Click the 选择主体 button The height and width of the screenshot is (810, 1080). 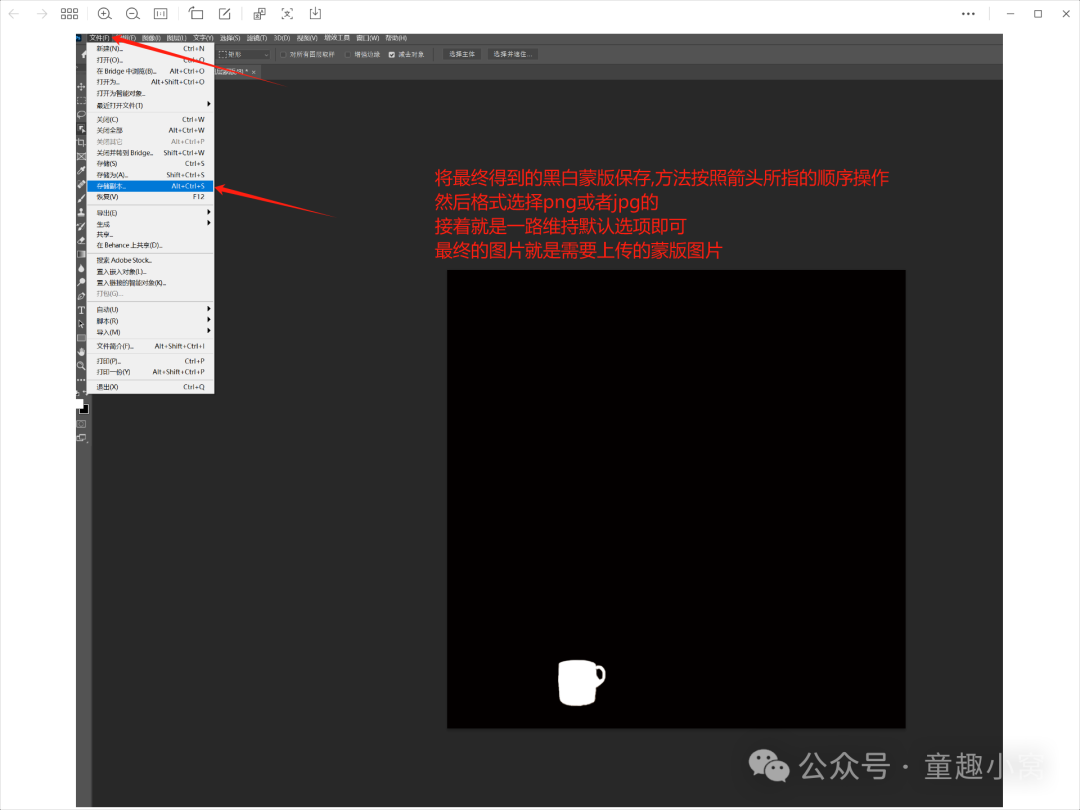click(463, 54)
